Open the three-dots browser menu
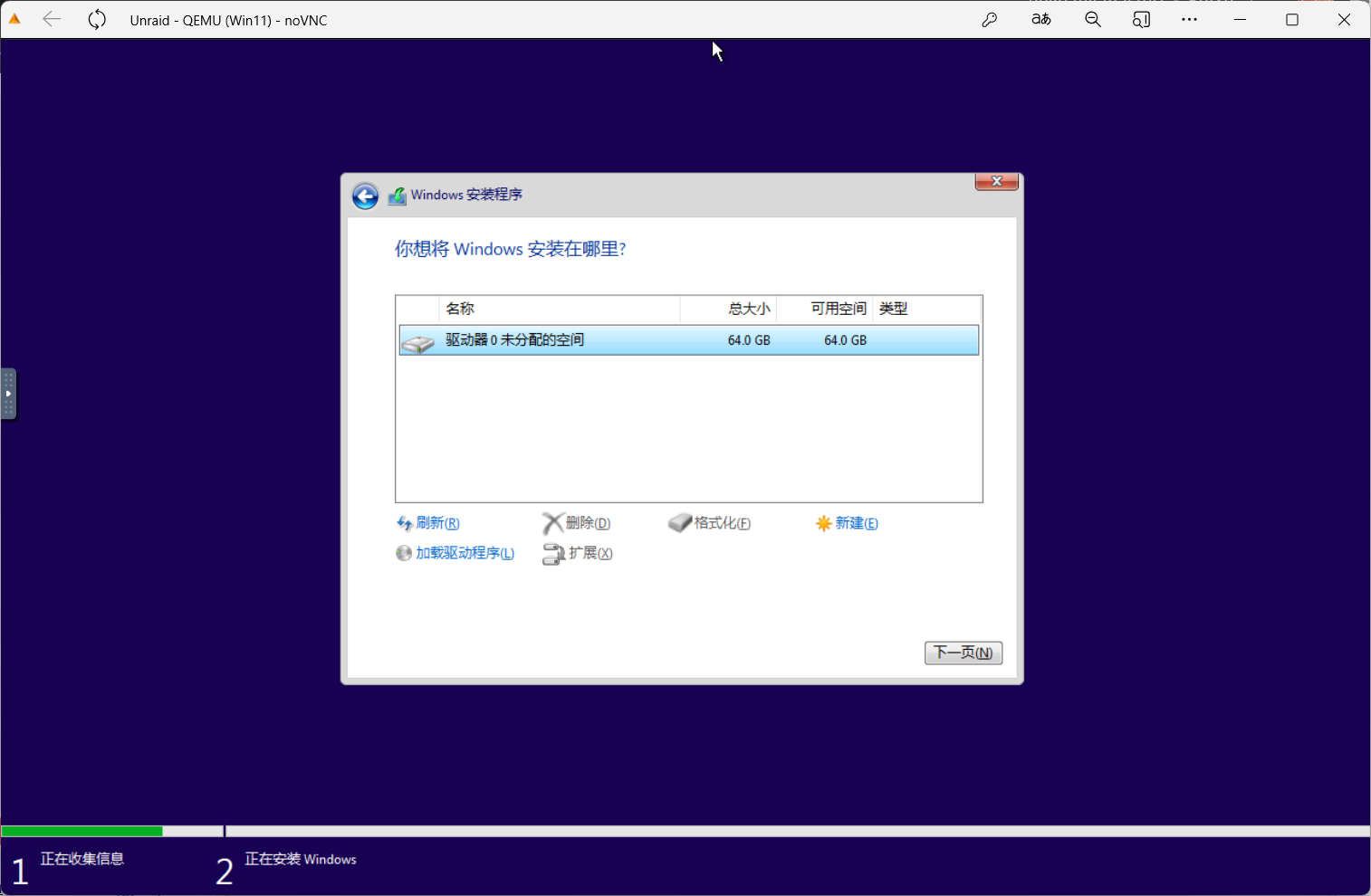This screenshot has width=1371, height=896. [1189, 20]
